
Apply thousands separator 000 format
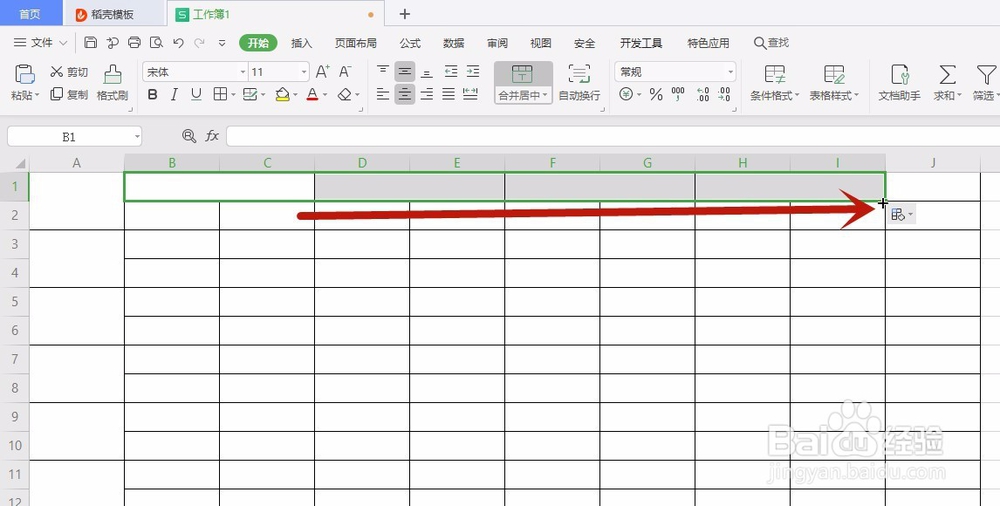point(678,94)
